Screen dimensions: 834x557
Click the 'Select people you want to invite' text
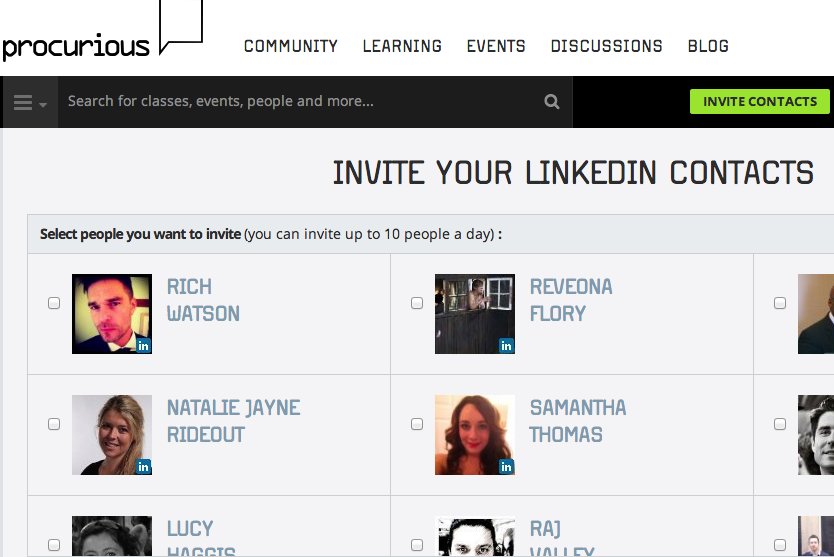tap(140, 234)
